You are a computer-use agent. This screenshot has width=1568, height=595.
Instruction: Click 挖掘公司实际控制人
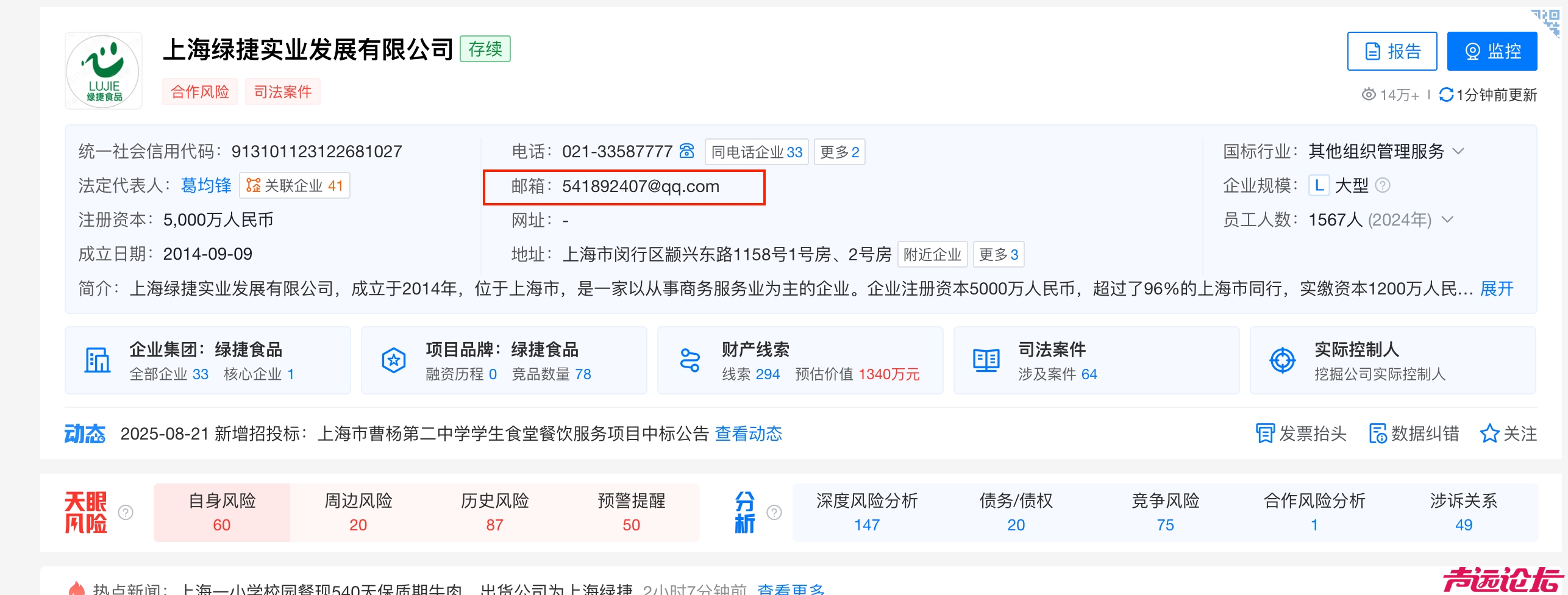[x=1380, y=374]
